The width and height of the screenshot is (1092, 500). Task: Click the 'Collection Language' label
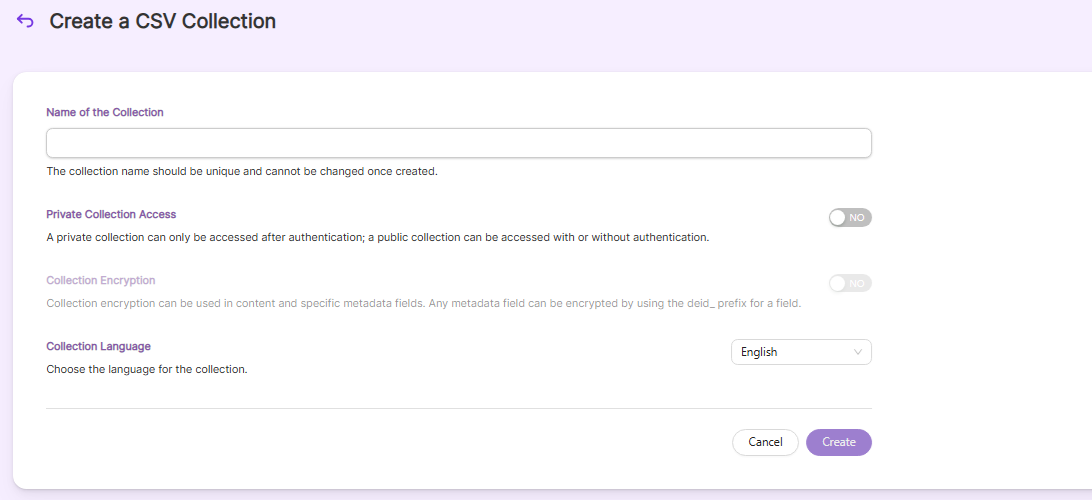[98, 345]
